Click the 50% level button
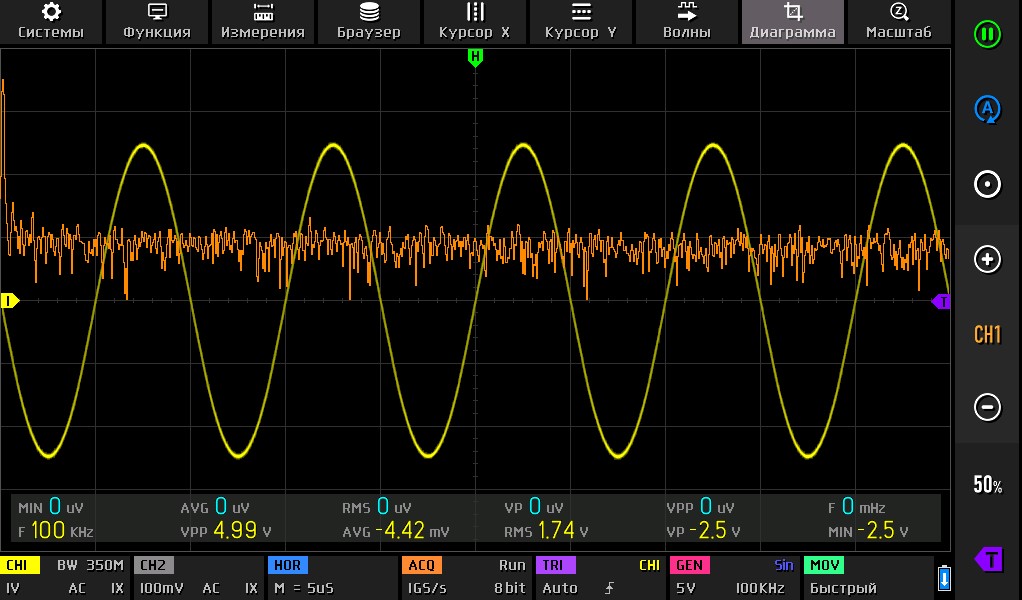This screenshot has width=1022, height=600. pyautogui.click(x=987, y=486)
